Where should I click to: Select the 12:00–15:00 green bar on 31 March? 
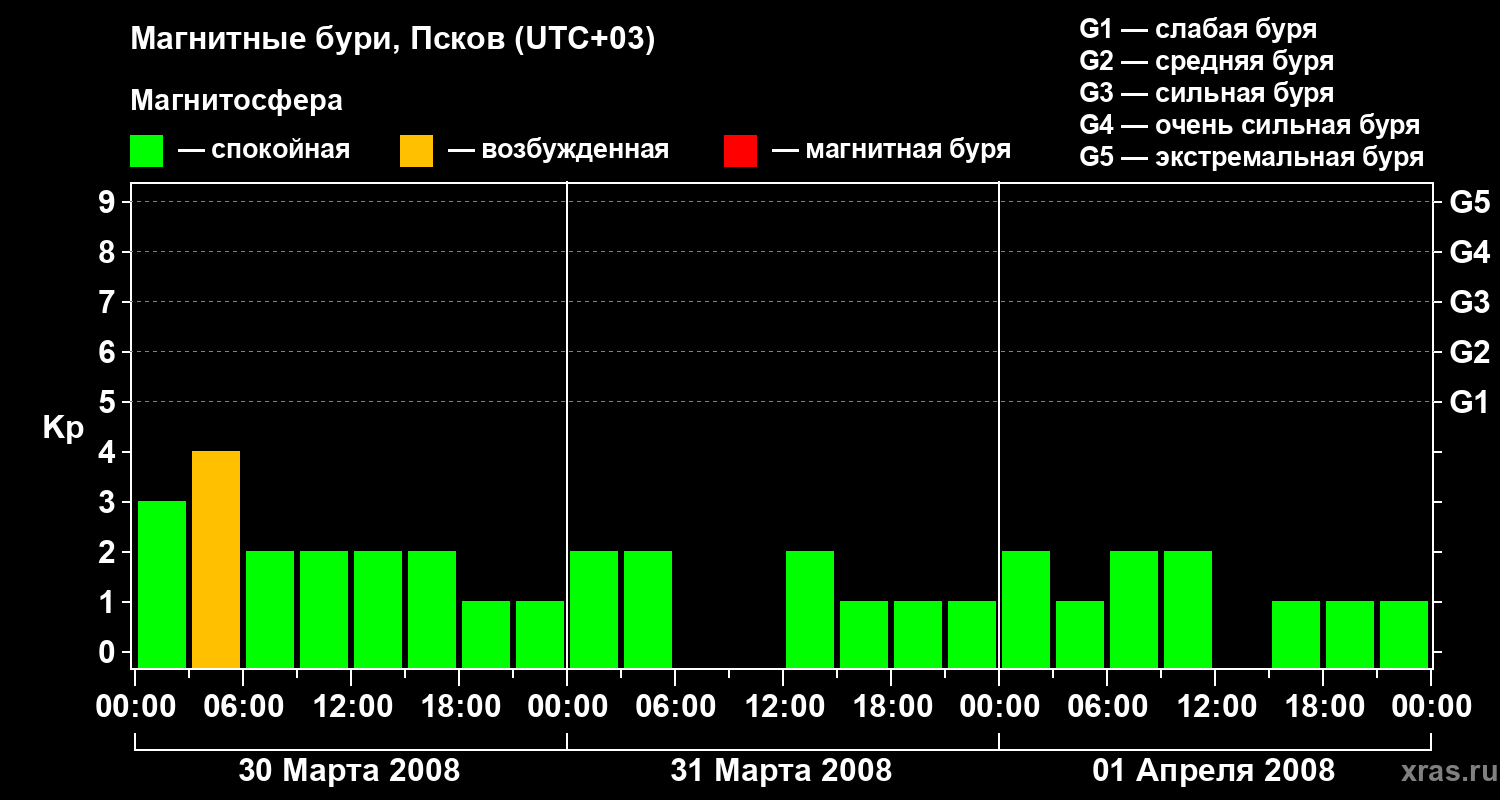pyautogui.click(x=810, y=609)
